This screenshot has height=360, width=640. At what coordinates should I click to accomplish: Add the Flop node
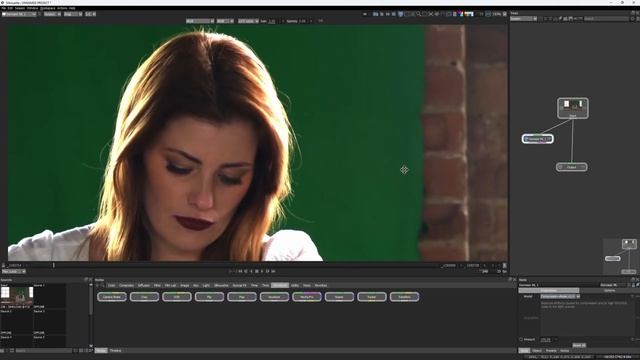[242, 297]
